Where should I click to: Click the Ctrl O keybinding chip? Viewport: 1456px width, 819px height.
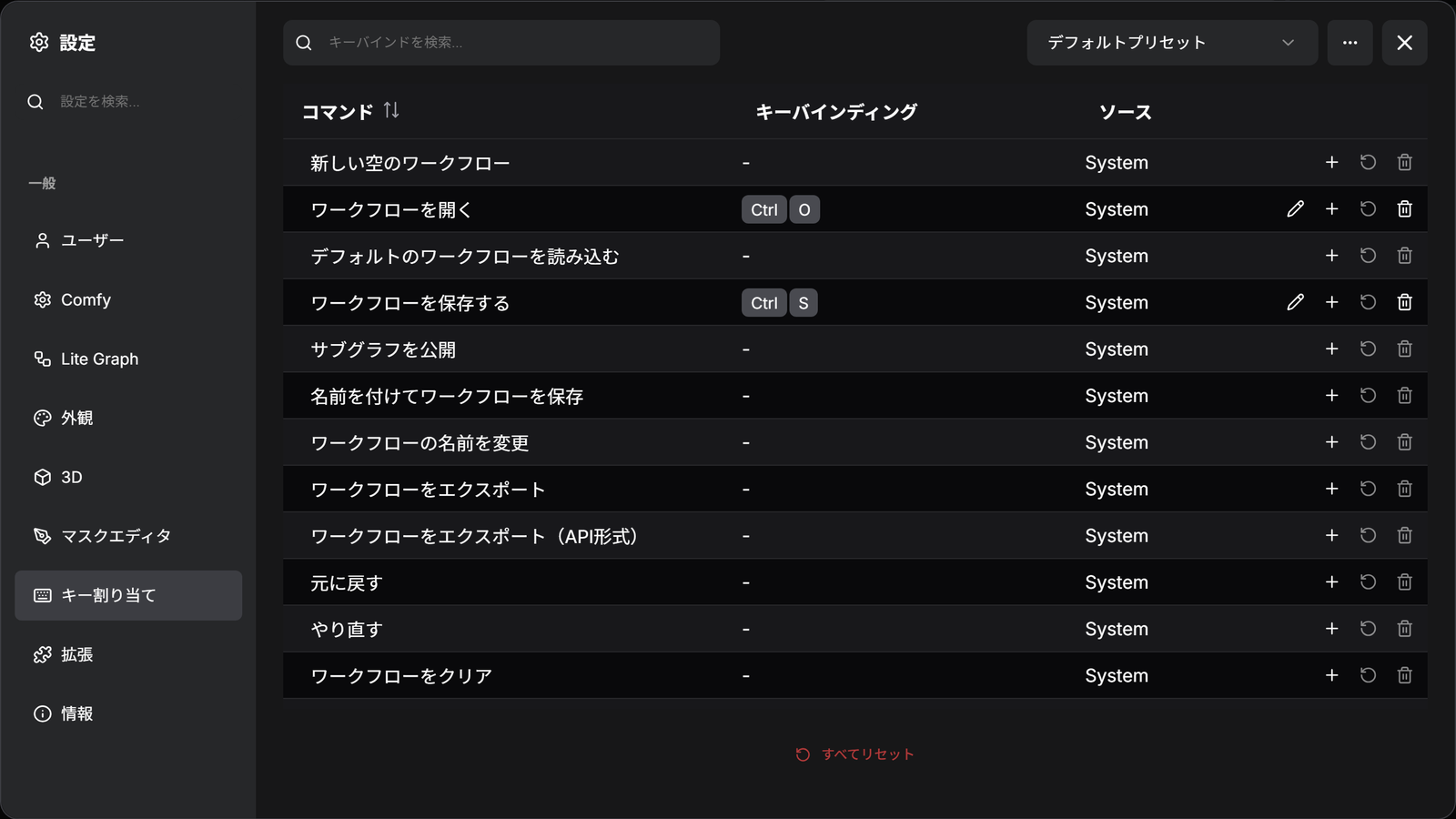point(781,209)
